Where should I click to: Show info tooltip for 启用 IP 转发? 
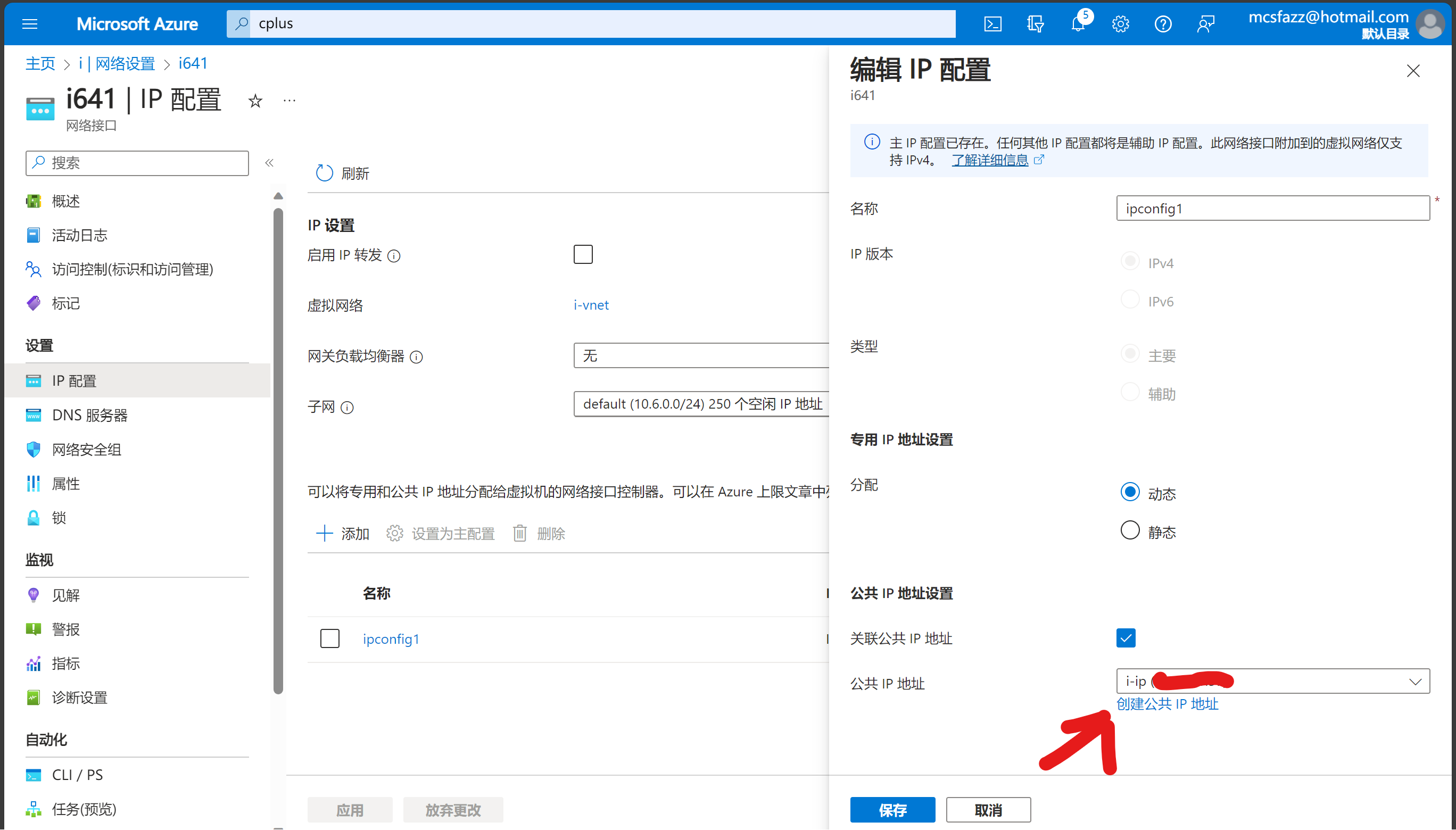394,256
